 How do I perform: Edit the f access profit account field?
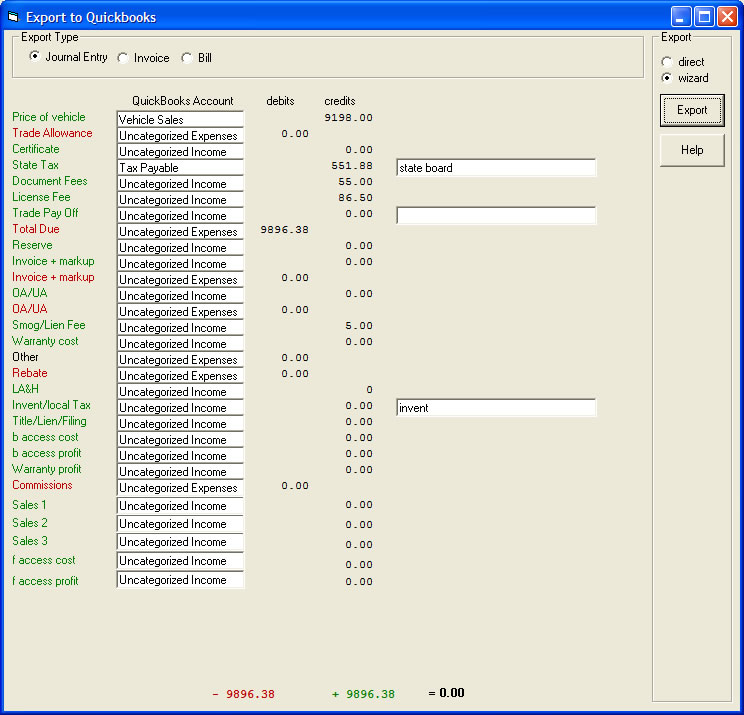[x=180, y=580]
